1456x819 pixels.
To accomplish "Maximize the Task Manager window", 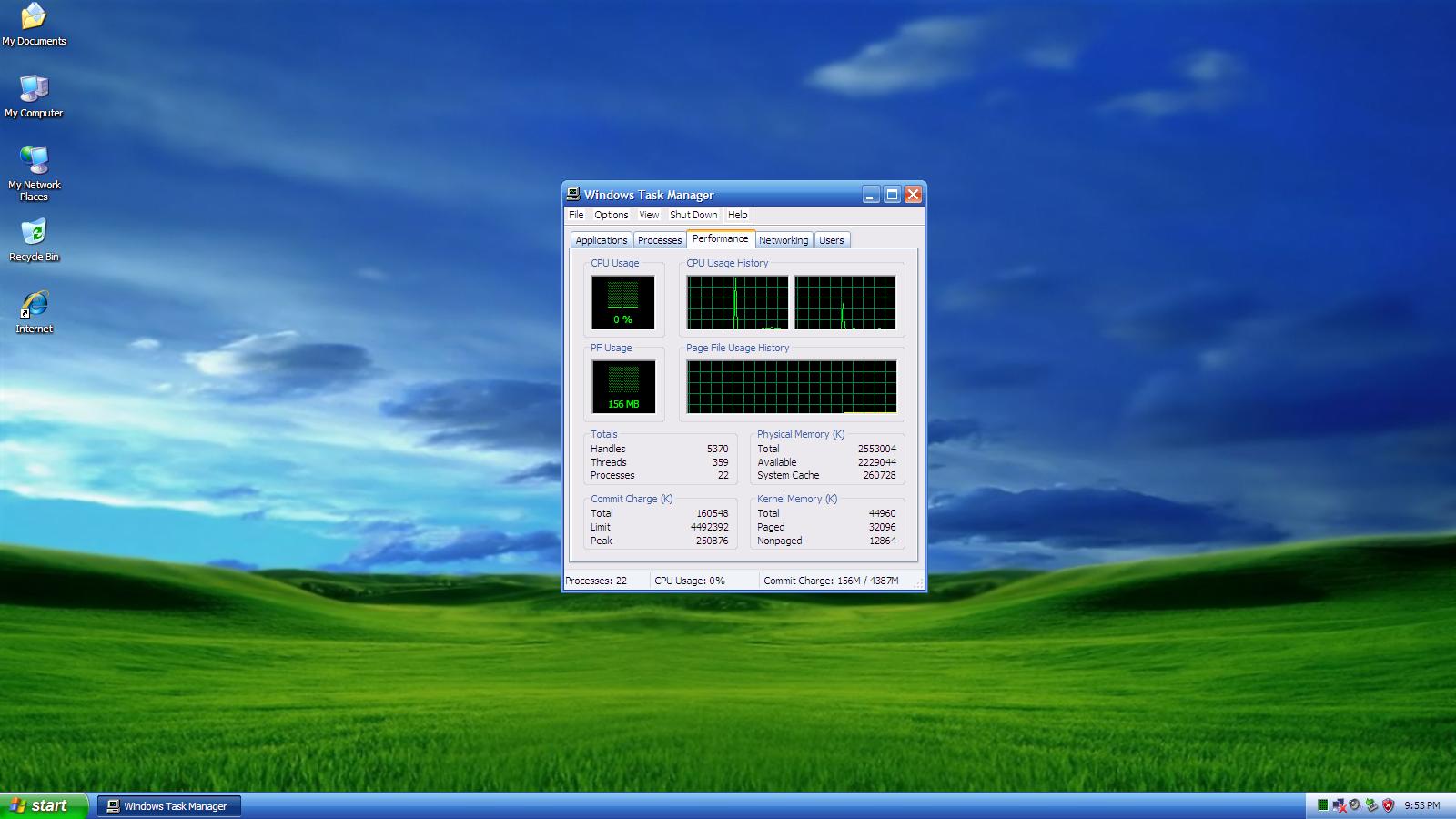I will pyautogui.click(x=892, y=194).
